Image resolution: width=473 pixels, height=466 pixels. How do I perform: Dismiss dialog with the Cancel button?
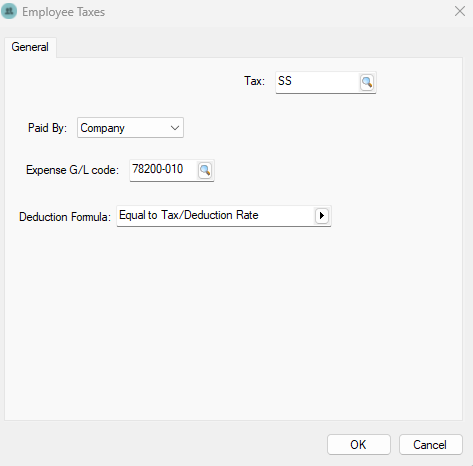(x=431, y=445)
